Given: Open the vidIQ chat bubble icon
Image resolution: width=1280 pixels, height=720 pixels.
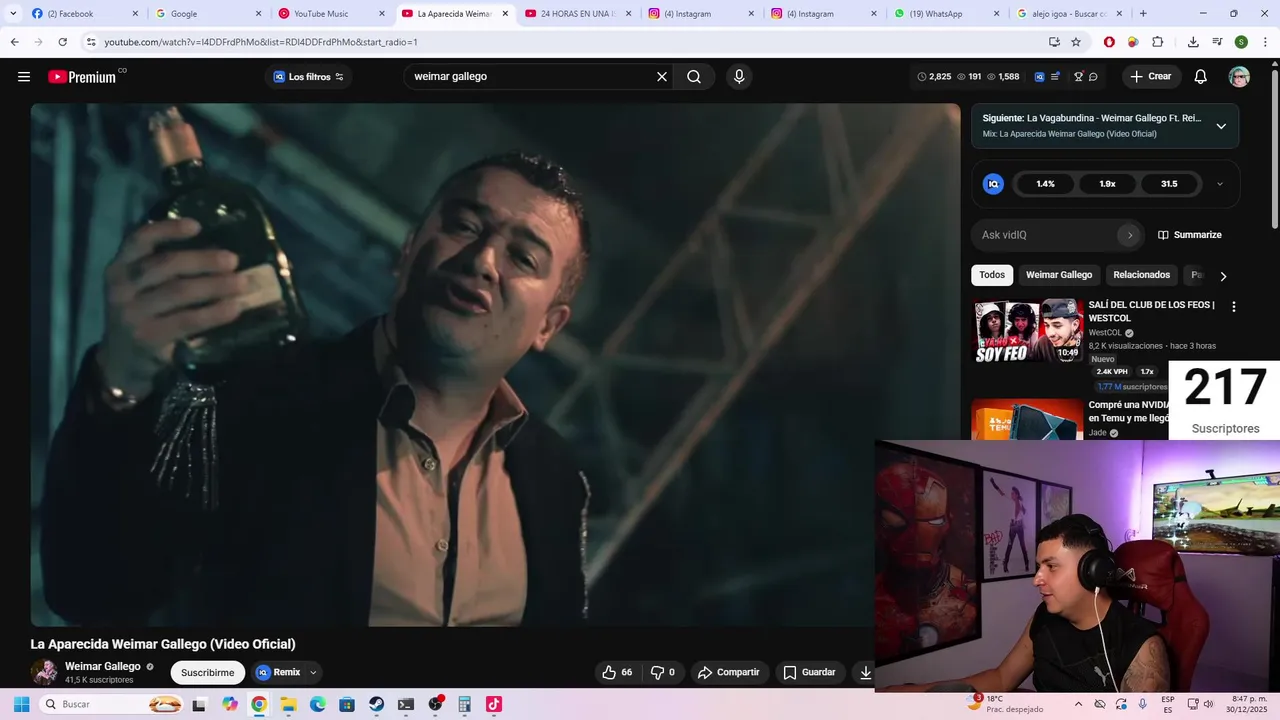Looking at the screenshot, I should point(1093,77).
